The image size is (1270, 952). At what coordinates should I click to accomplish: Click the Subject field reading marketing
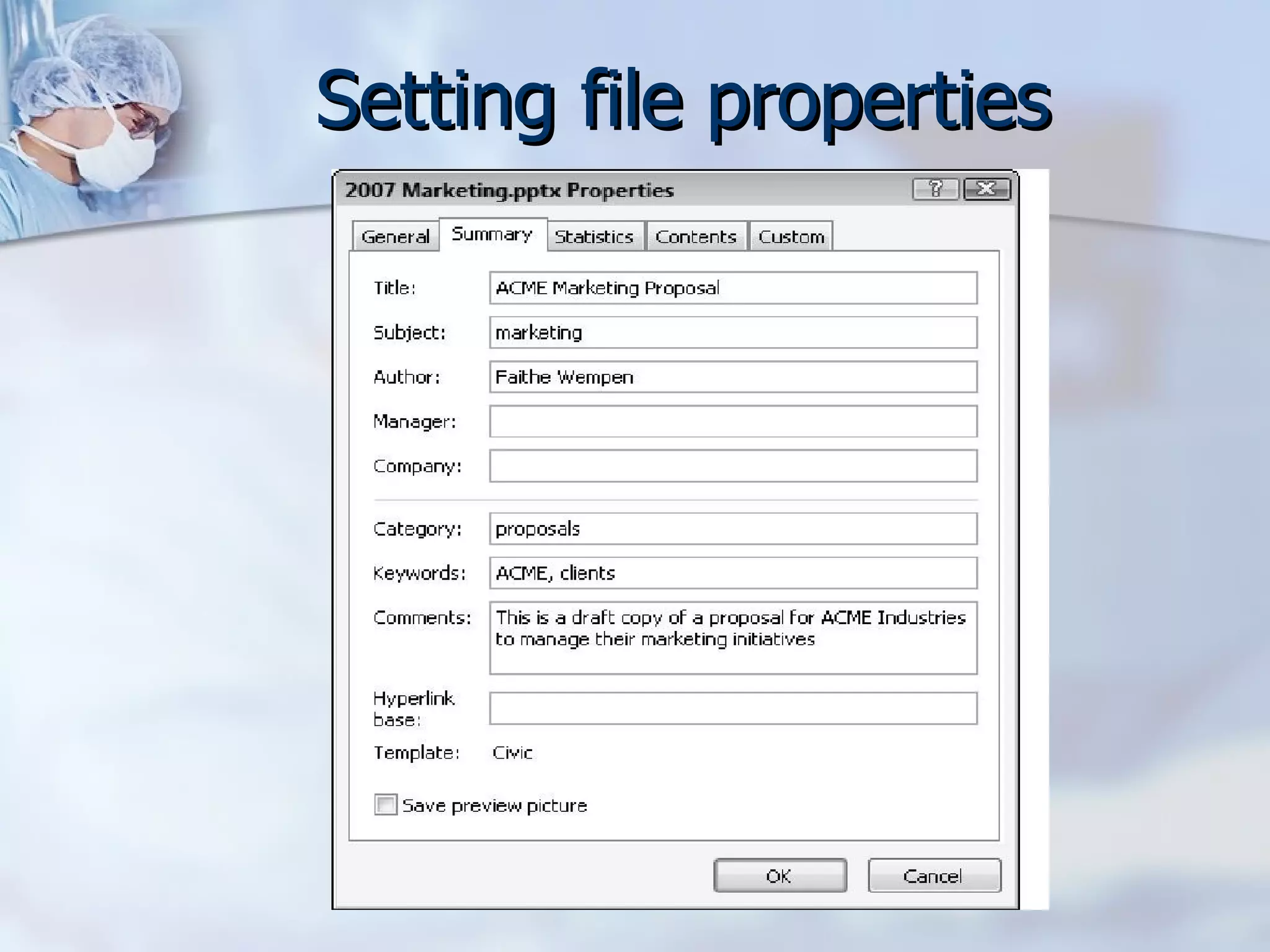[733, 332]
